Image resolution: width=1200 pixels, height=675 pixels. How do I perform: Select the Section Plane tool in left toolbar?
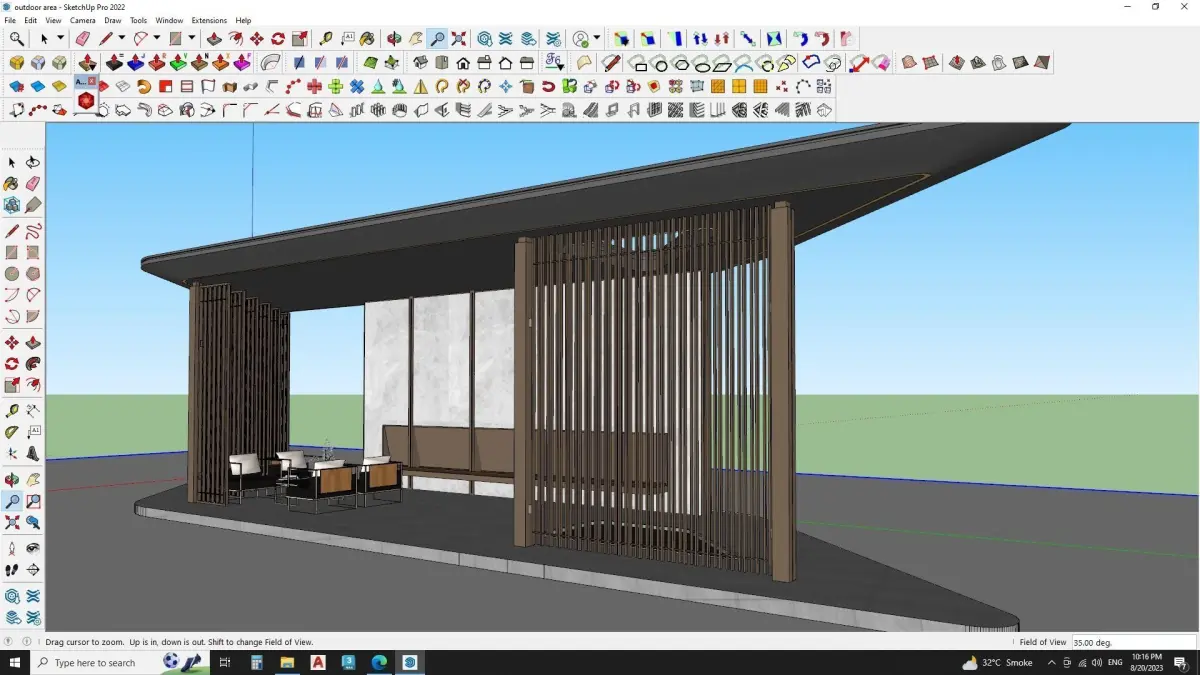[33, 570]
